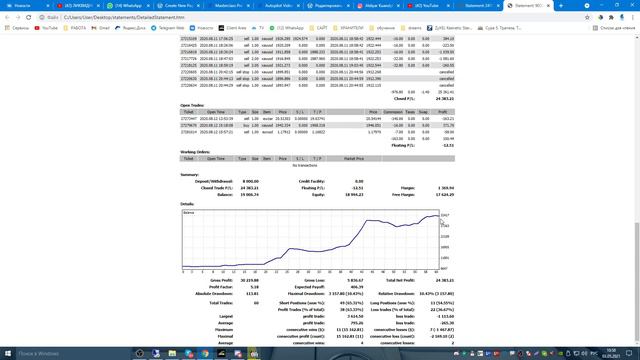The width and height of the screenshot is (640, 360).
Task: Click the Closed P/L total value
Action: (445, 99)
